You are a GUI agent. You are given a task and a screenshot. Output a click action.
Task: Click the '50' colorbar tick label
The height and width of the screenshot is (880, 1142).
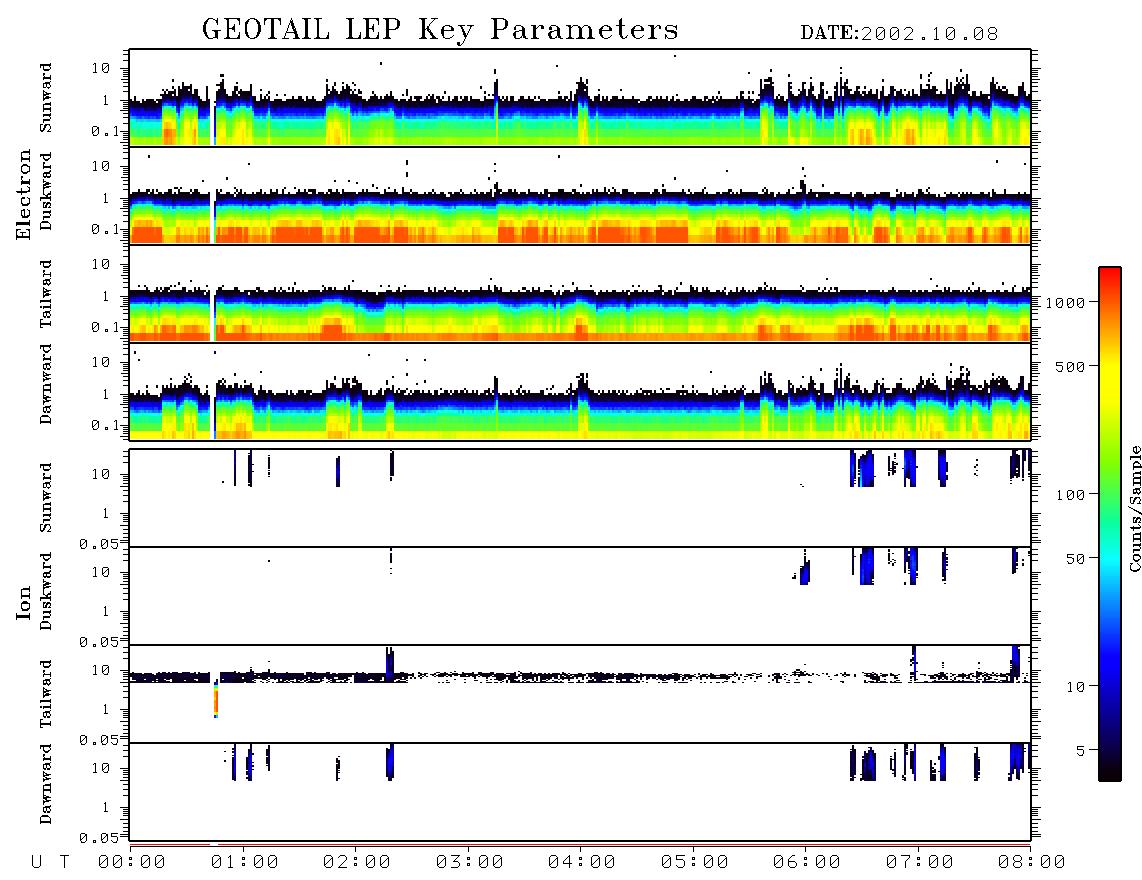coord(1075,559)
